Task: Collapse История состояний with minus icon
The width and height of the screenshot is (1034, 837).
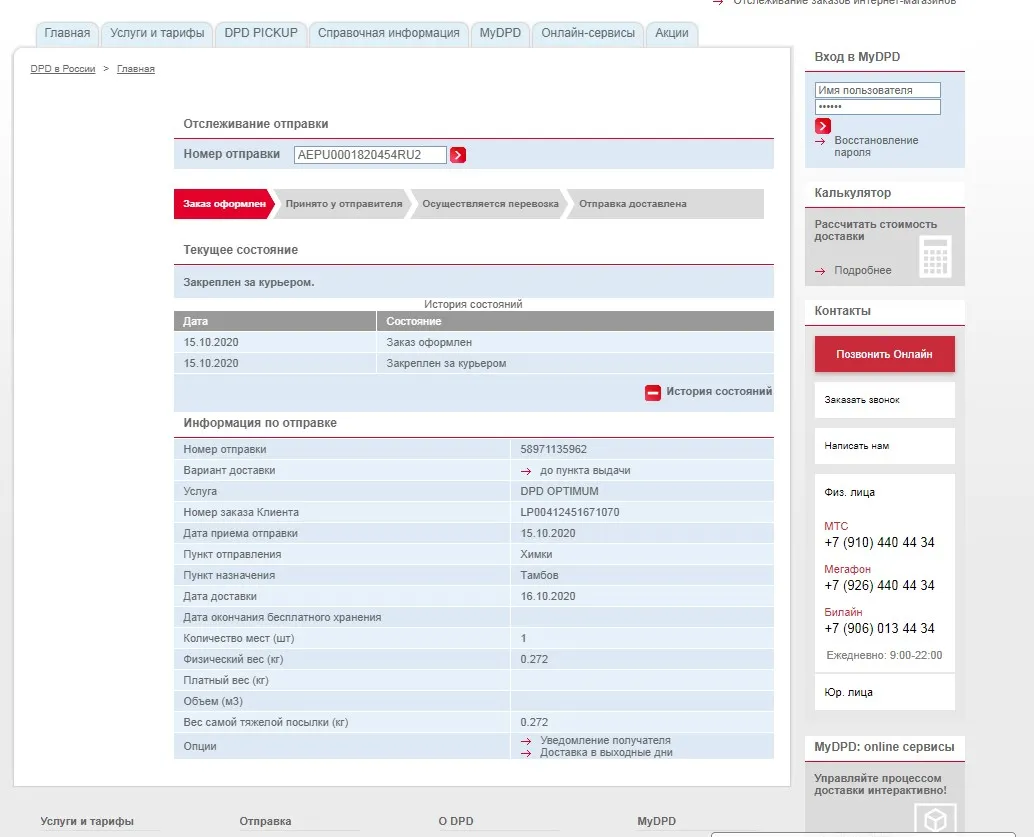Action: tap(652, 392)
